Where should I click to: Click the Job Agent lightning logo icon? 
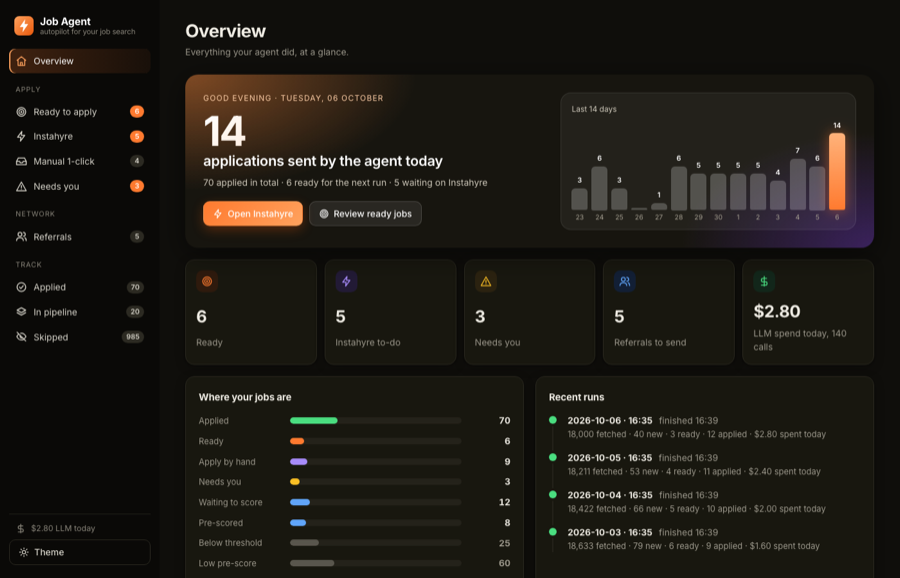[24, 25]
